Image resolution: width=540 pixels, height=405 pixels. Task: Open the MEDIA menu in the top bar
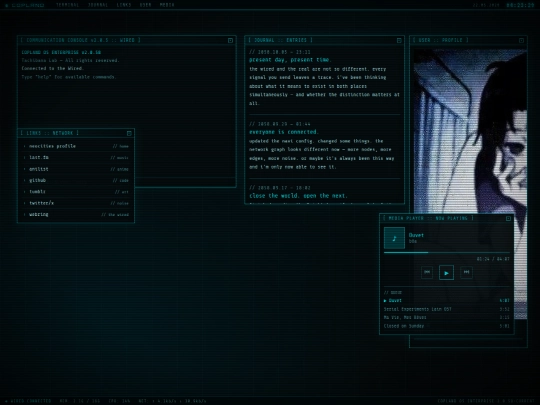pyautogui.click(x=167, y=5)
